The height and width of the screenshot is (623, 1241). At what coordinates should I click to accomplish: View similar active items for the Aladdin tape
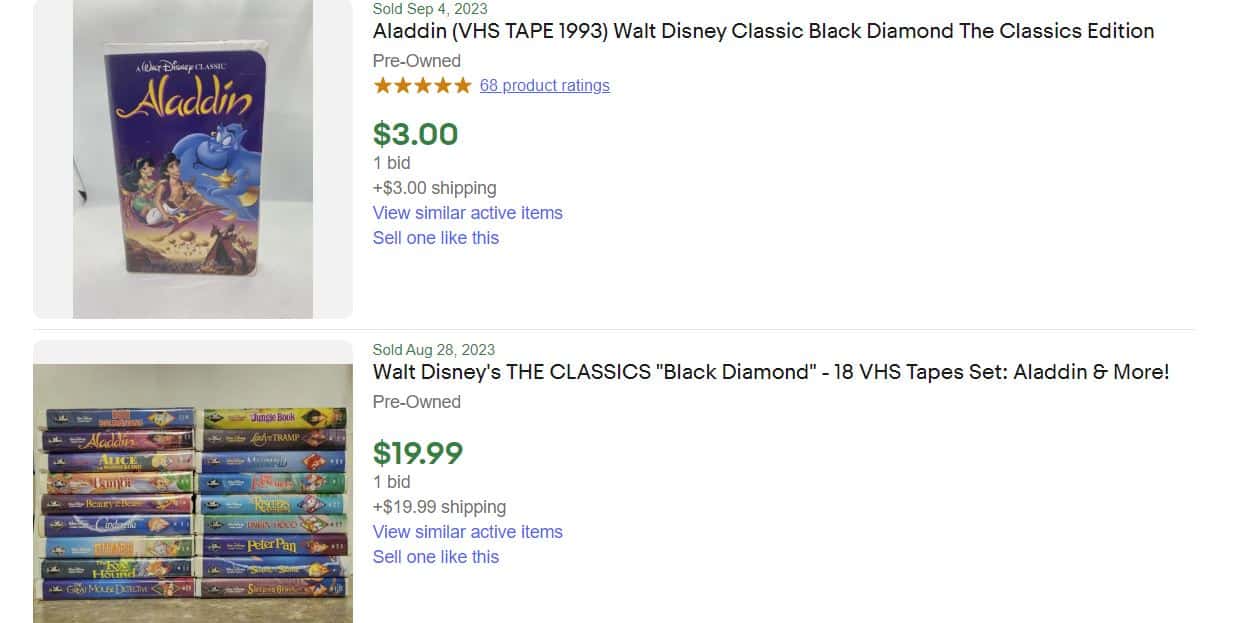click(468, 213)
